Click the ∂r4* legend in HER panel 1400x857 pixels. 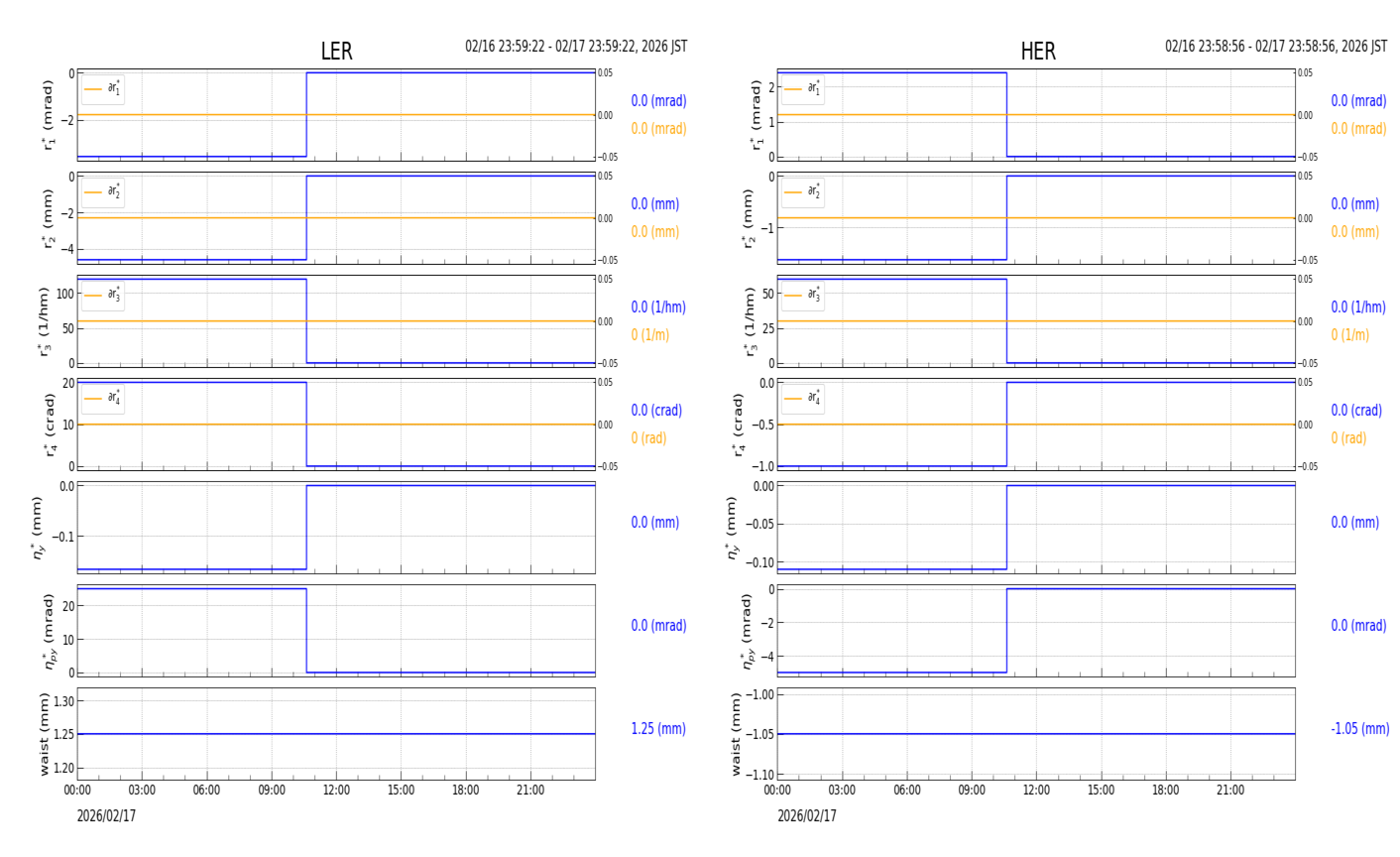[802, 399]
